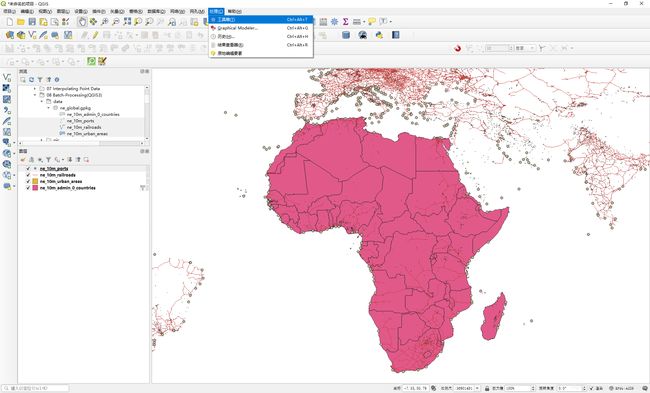Click the rotation field in status bar
The image size is (650, 393).
(570, 388)
